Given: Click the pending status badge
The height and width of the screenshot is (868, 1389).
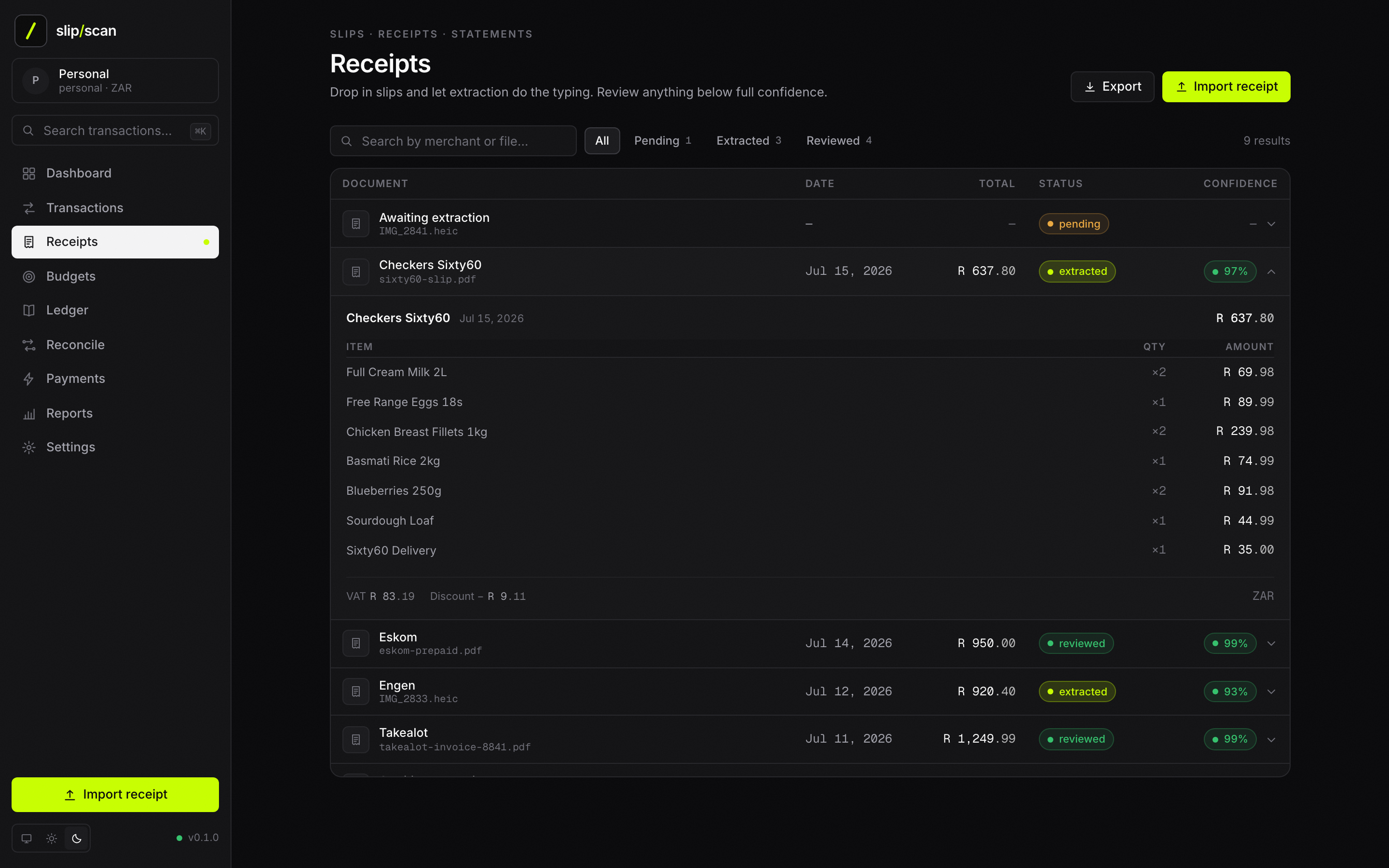Looking at the screenshot, I should coord(1073,224).
